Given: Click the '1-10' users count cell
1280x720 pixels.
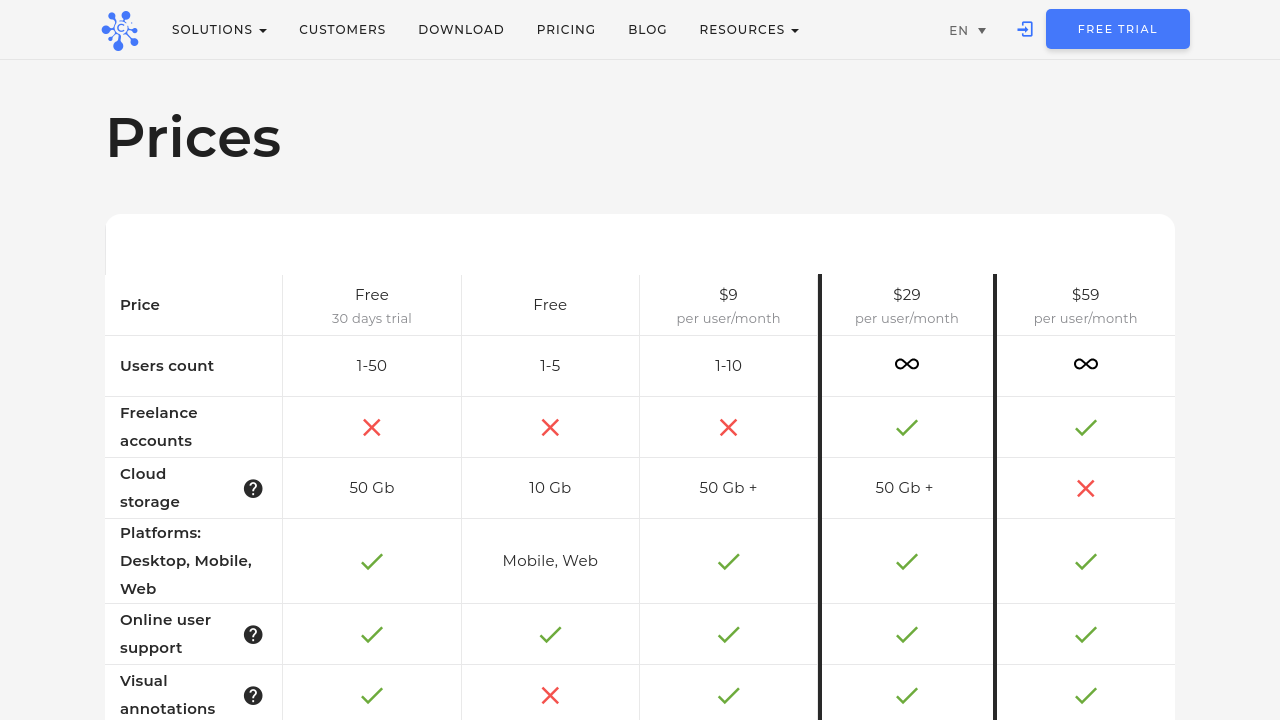Looking at the screenshot, I should (x=728, y=366).
